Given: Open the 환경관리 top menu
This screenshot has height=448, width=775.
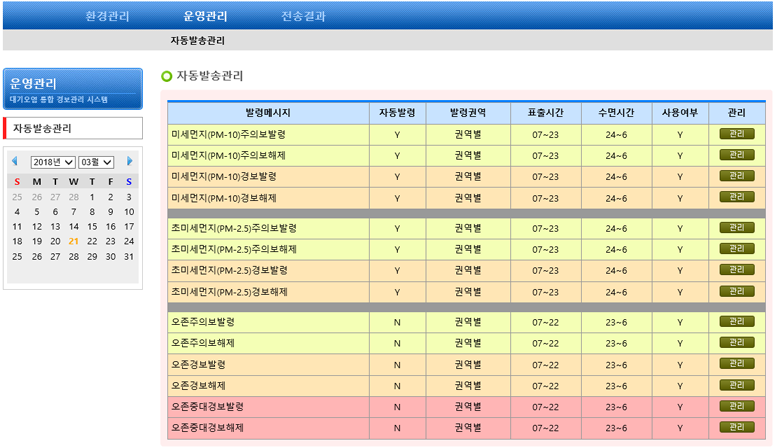Looking at the screenshot, I should click(x=107, y=16).
